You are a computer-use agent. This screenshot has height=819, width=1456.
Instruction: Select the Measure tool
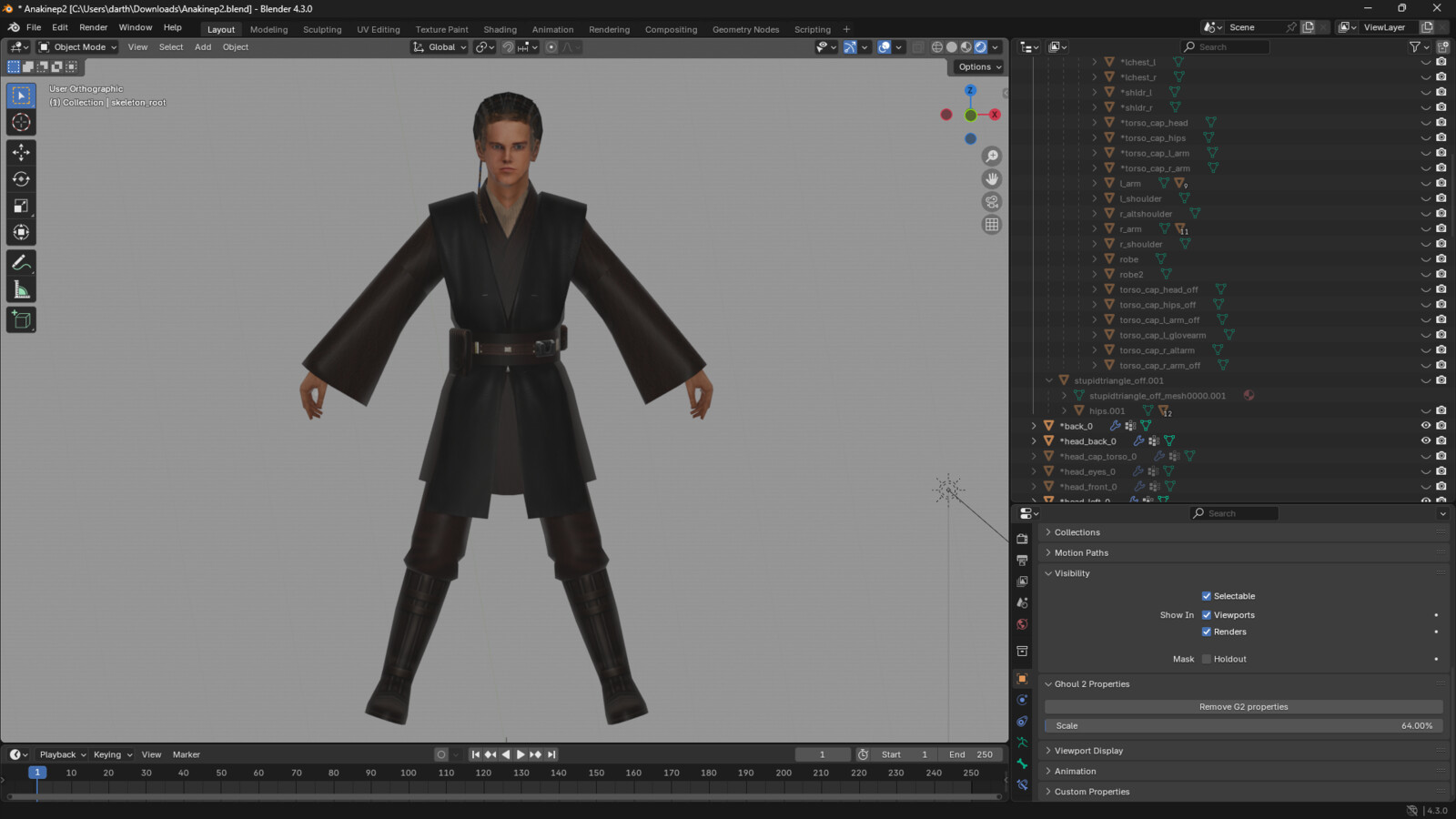point(21,289)
